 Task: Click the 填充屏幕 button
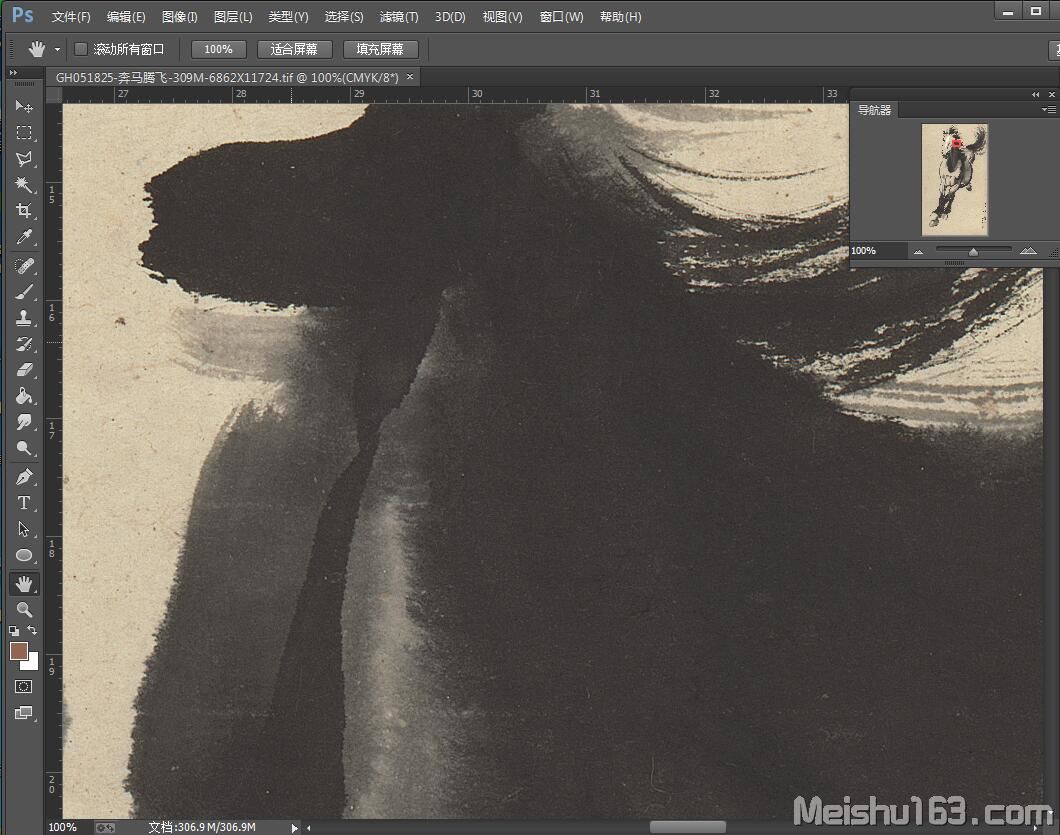(381, 49)
